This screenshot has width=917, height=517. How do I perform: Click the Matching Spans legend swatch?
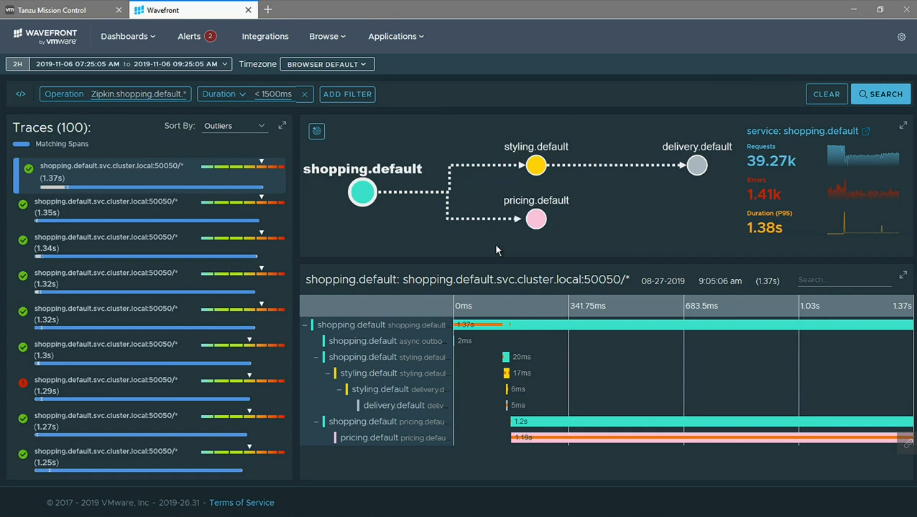coord(21,144)
